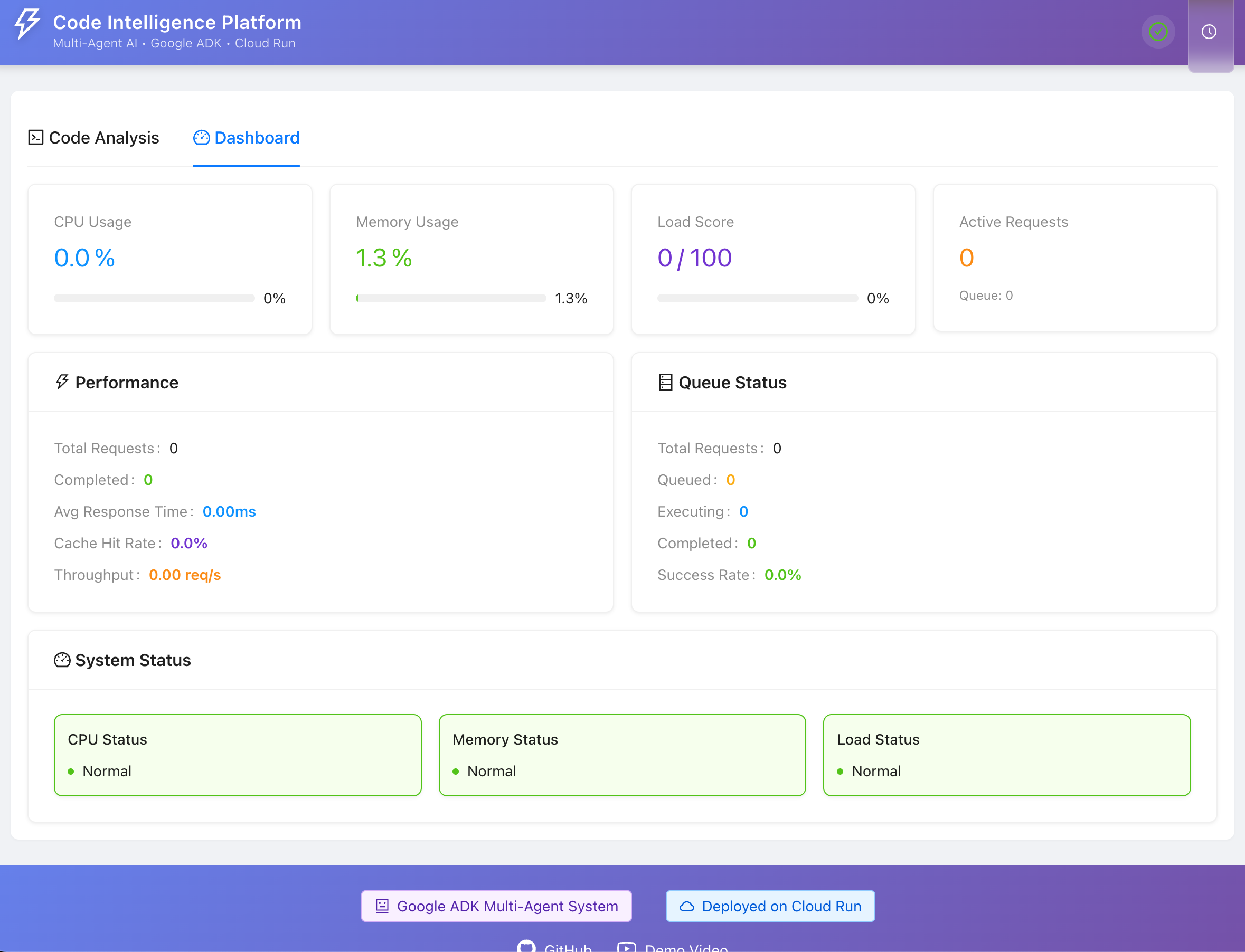Screen dimensions: 1245x952
Task: Click the CPU Status Normal card
Action: tap(238, 755)
